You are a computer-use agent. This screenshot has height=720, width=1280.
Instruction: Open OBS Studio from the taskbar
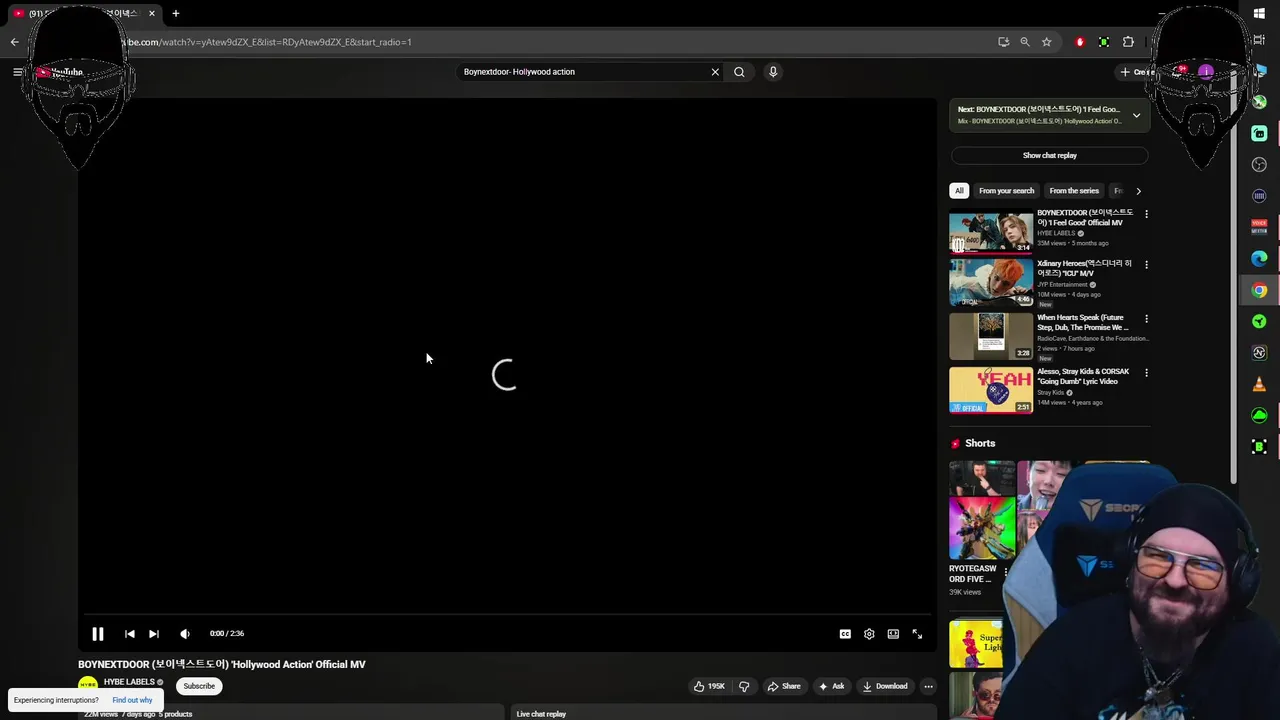point(1259,165)
